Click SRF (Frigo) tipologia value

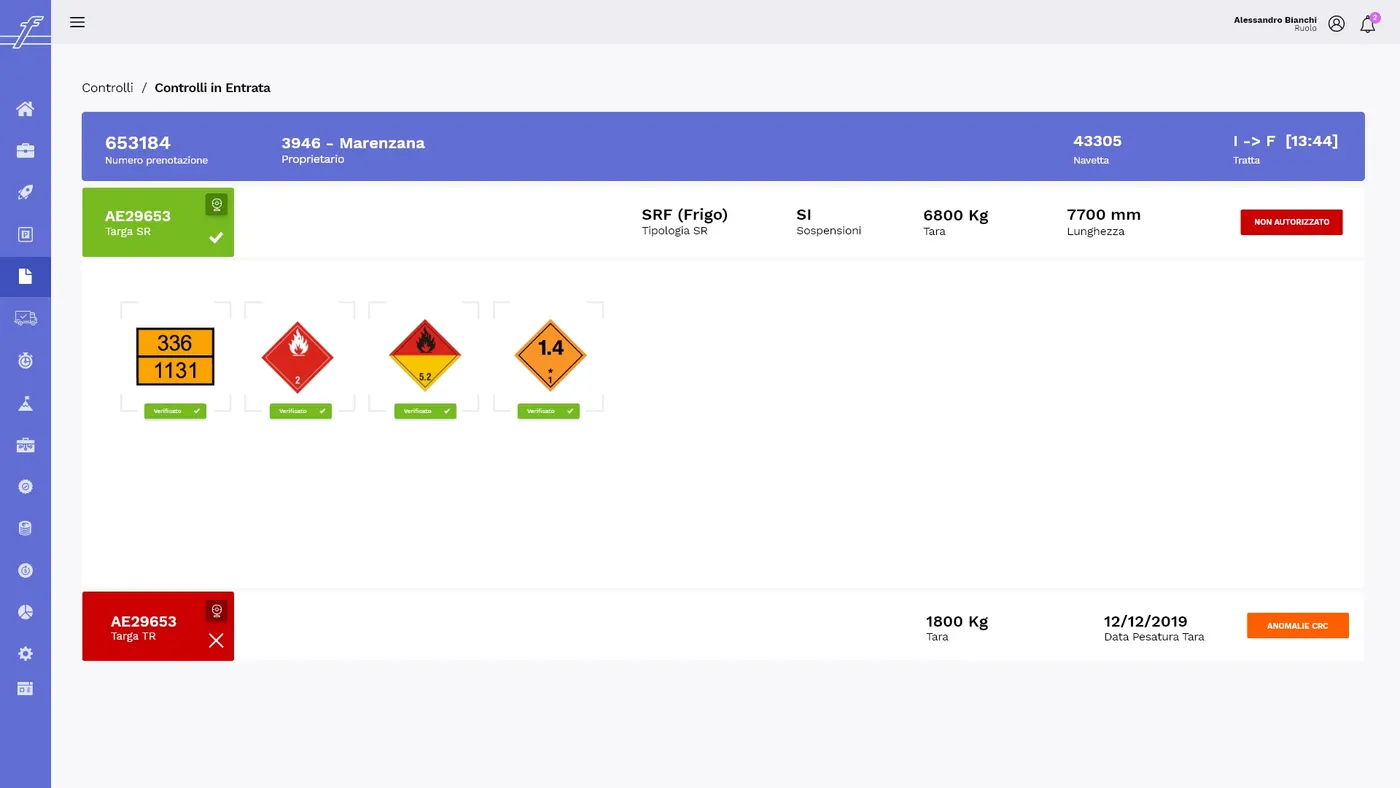(x=685, y=215)
